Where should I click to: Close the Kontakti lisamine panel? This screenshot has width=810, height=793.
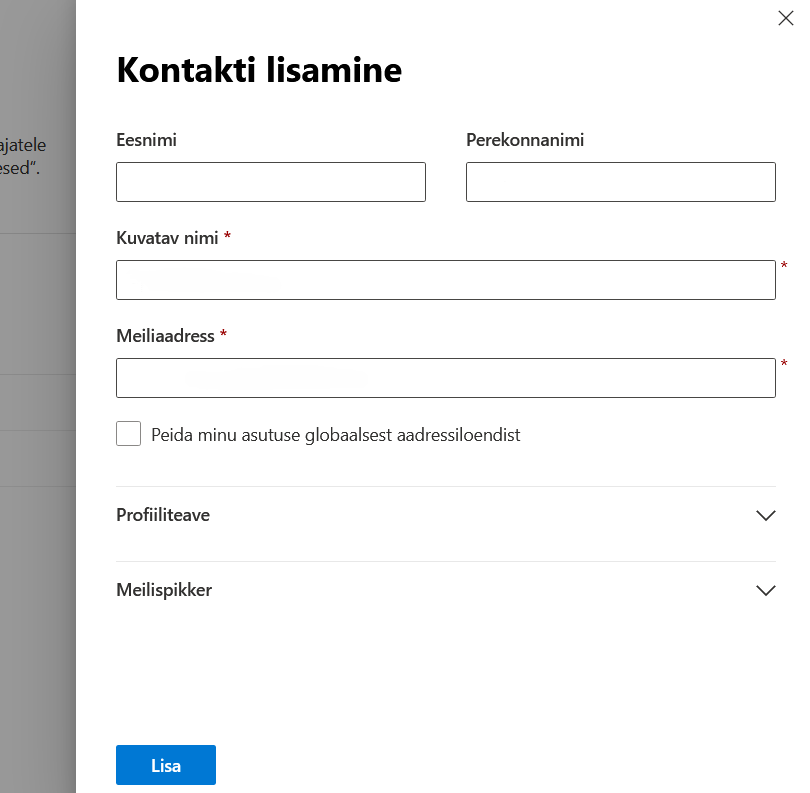click(785, 17)
